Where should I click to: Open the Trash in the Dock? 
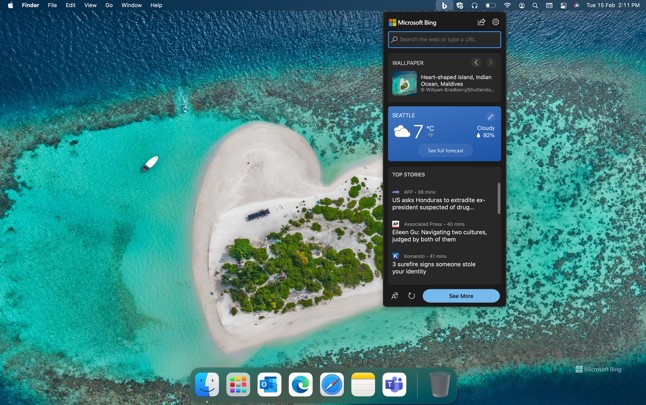(x=440, y=384)
